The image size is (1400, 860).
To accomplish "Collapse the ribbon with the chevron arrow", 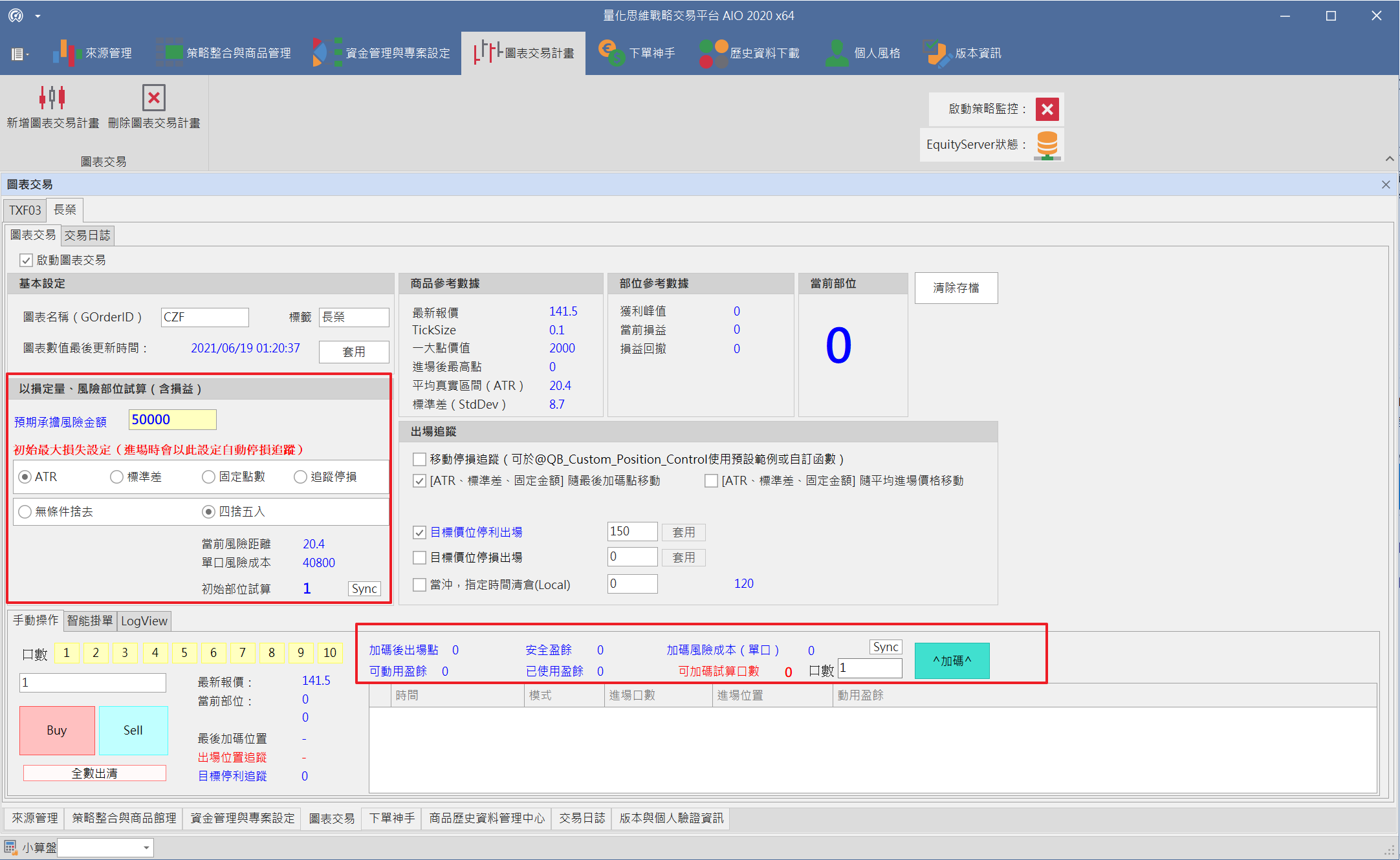I will [x=1389, y=158].
